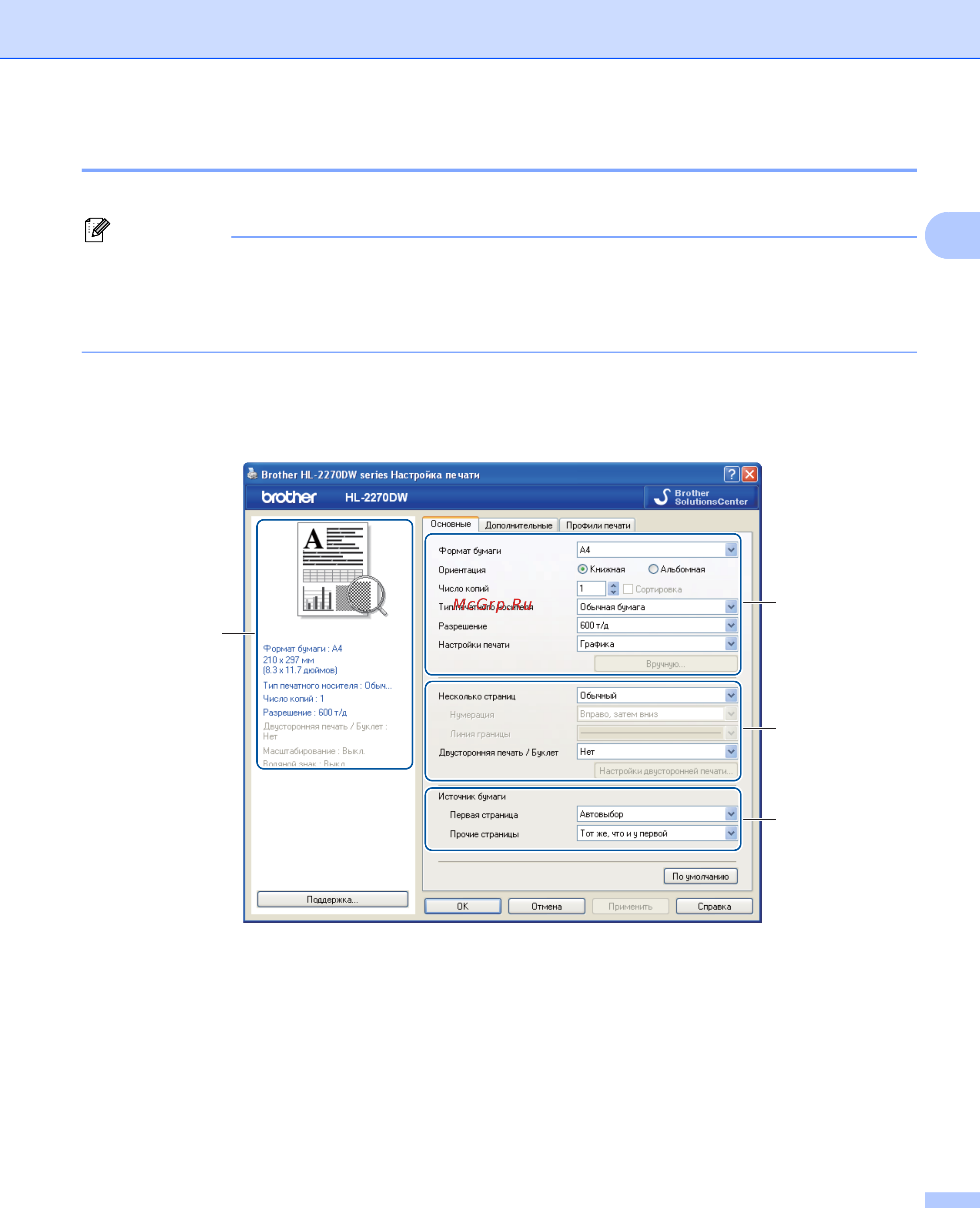Click the Отмена button

pyautogui.click(x=546, y=907)
